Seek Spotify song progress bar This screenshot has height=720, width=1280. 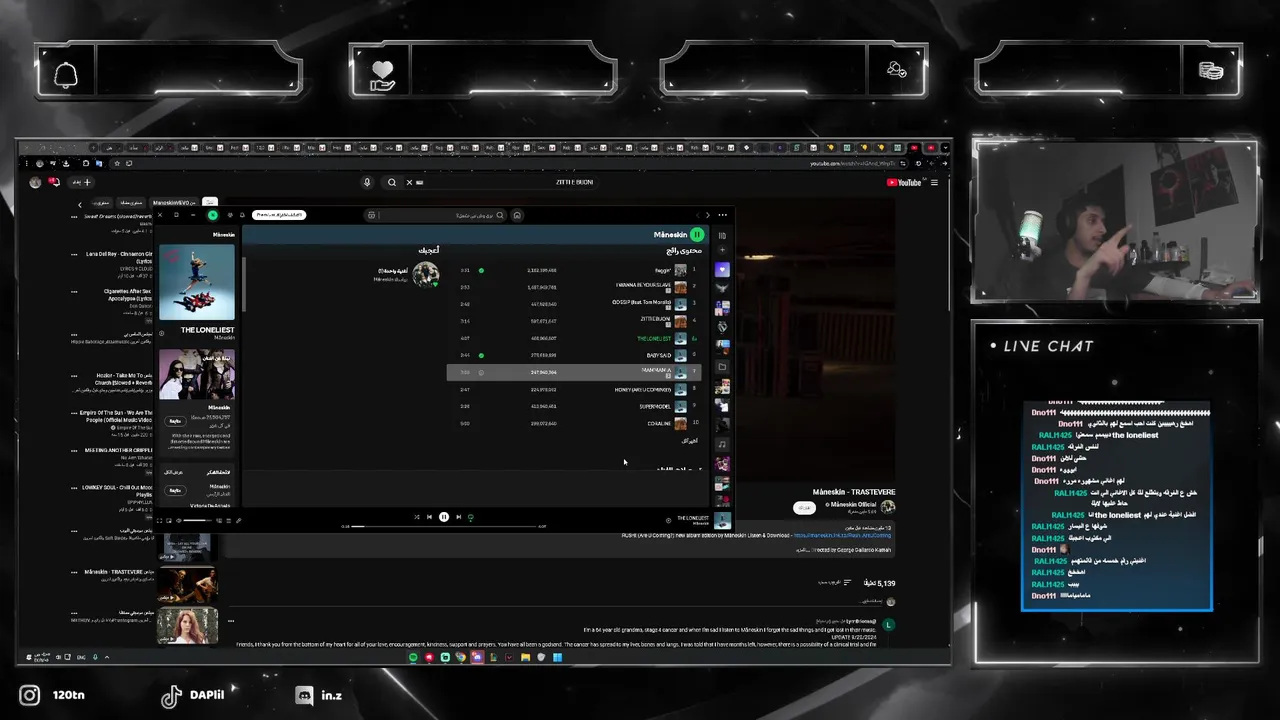click(444, 526)
